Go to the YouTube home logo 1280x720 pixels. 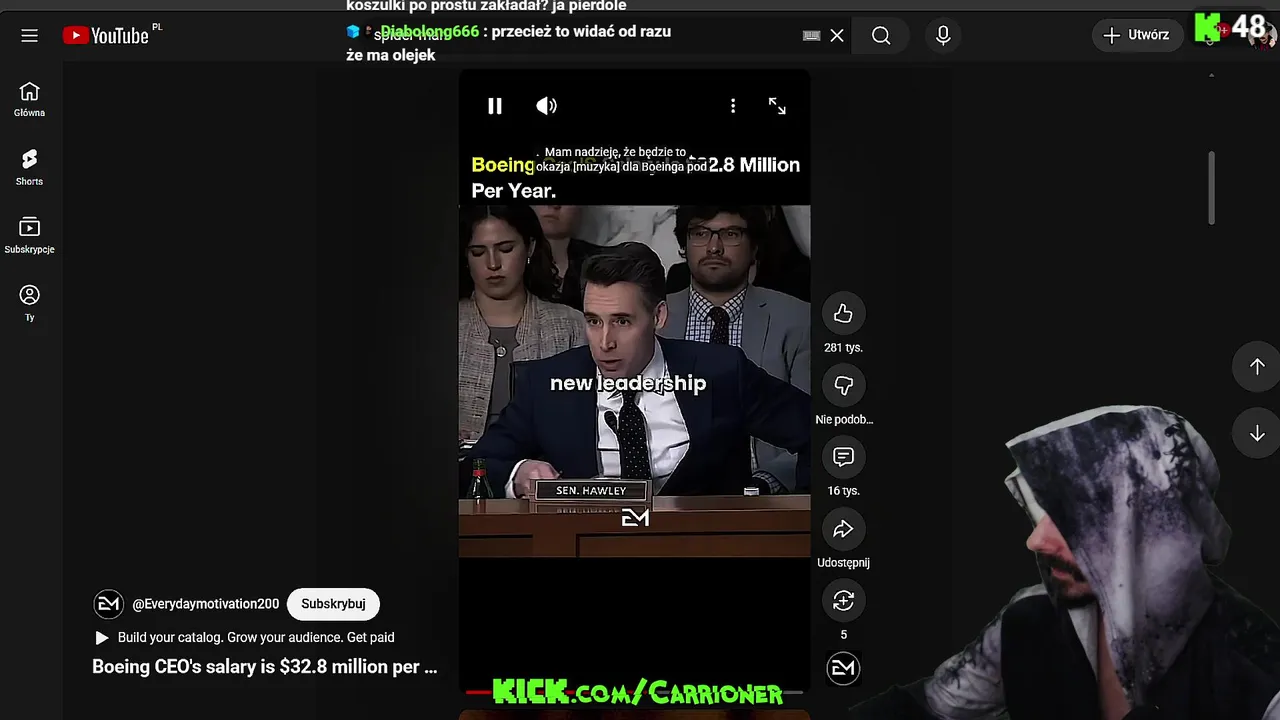point(105,36)
